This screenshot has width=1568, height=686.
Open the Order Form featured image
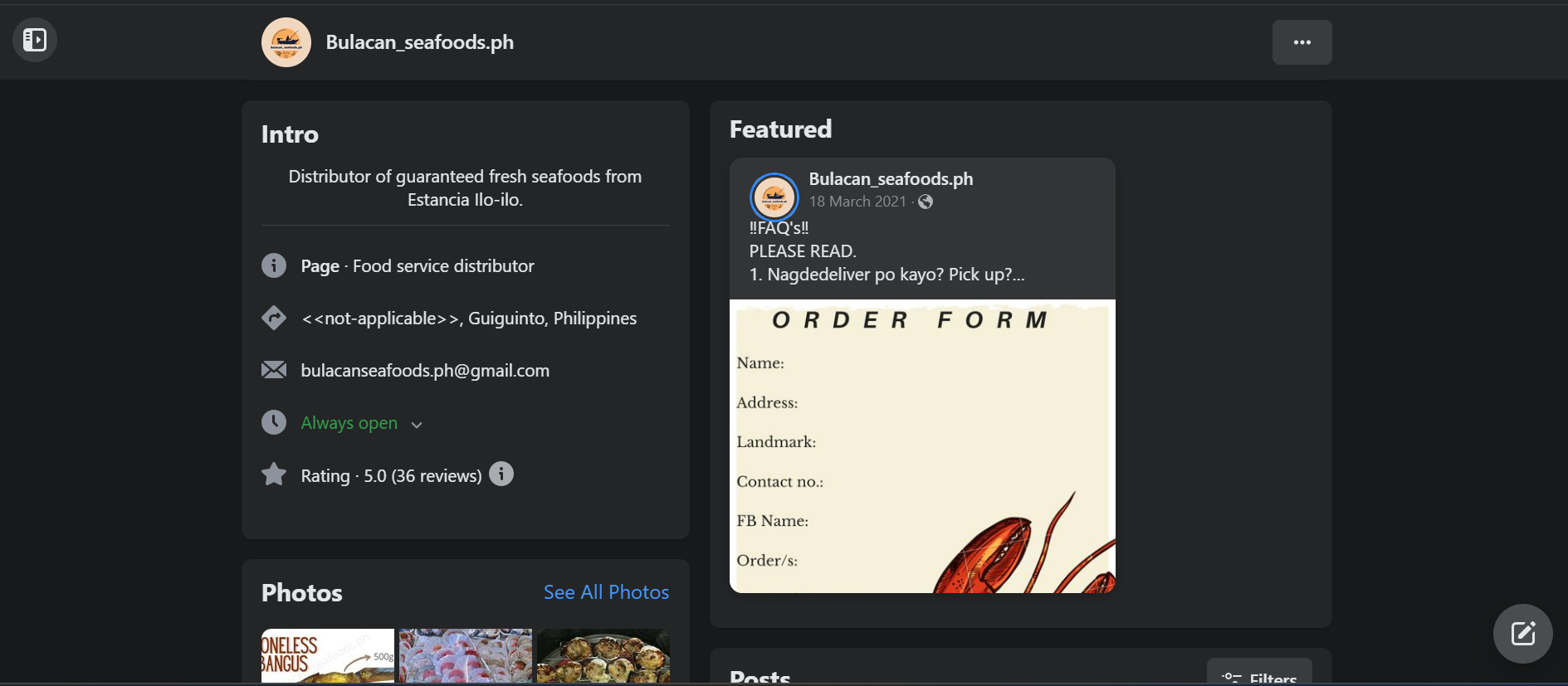[922, 446]
